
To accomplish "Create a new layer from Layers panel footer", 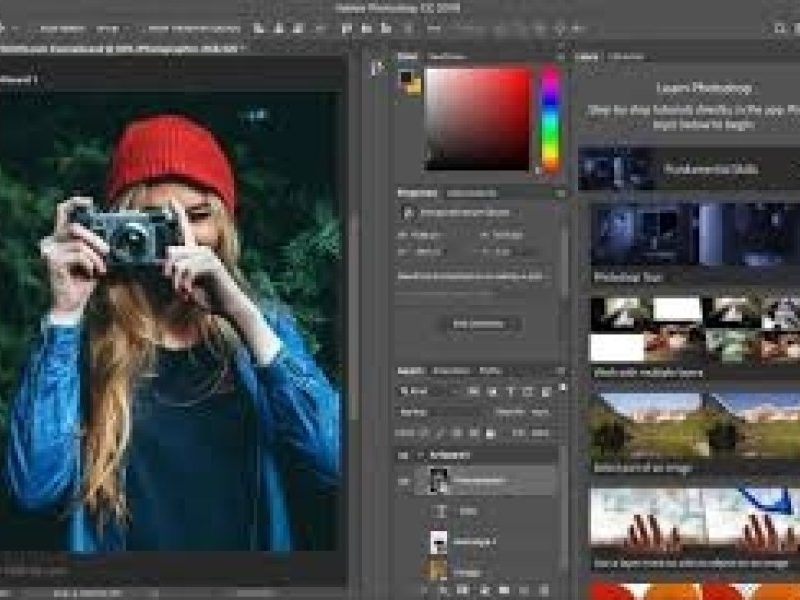I will 524,590.
